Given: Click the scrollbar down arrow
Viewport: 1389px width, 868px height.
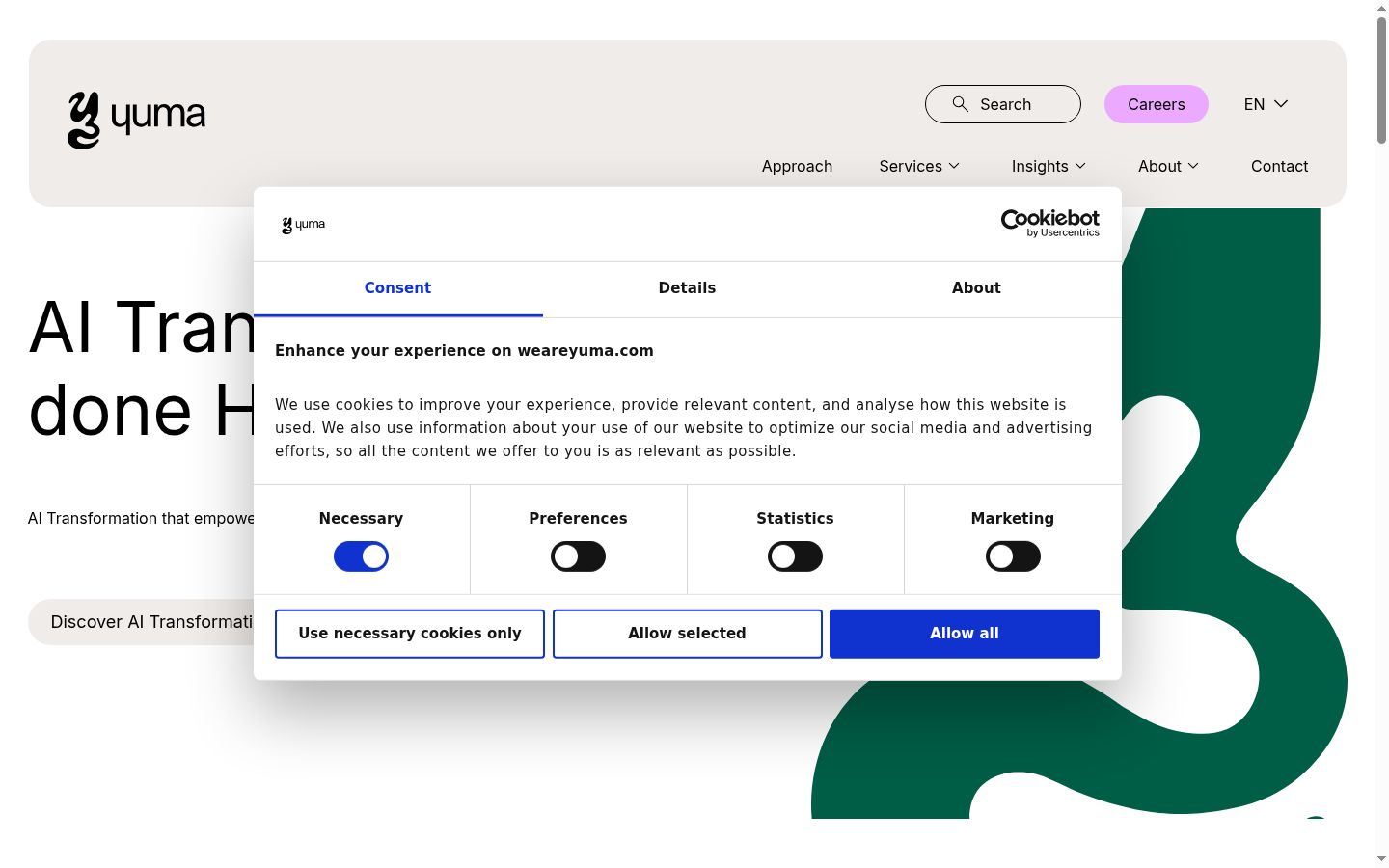Looking at the screenshot, I should [1381, 858].
